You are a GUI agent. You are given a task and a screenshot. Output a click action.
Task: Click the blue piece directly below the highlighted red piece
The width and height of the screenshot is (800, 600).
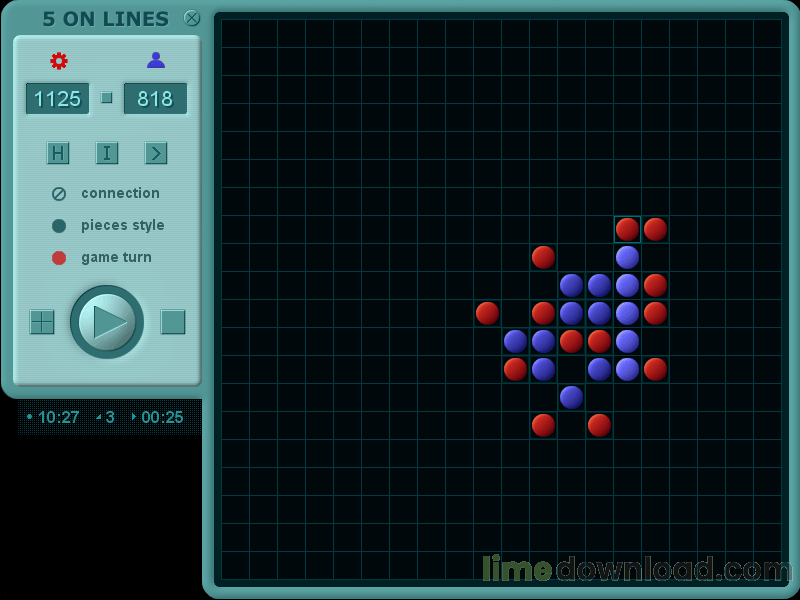[x=627, y=257]
